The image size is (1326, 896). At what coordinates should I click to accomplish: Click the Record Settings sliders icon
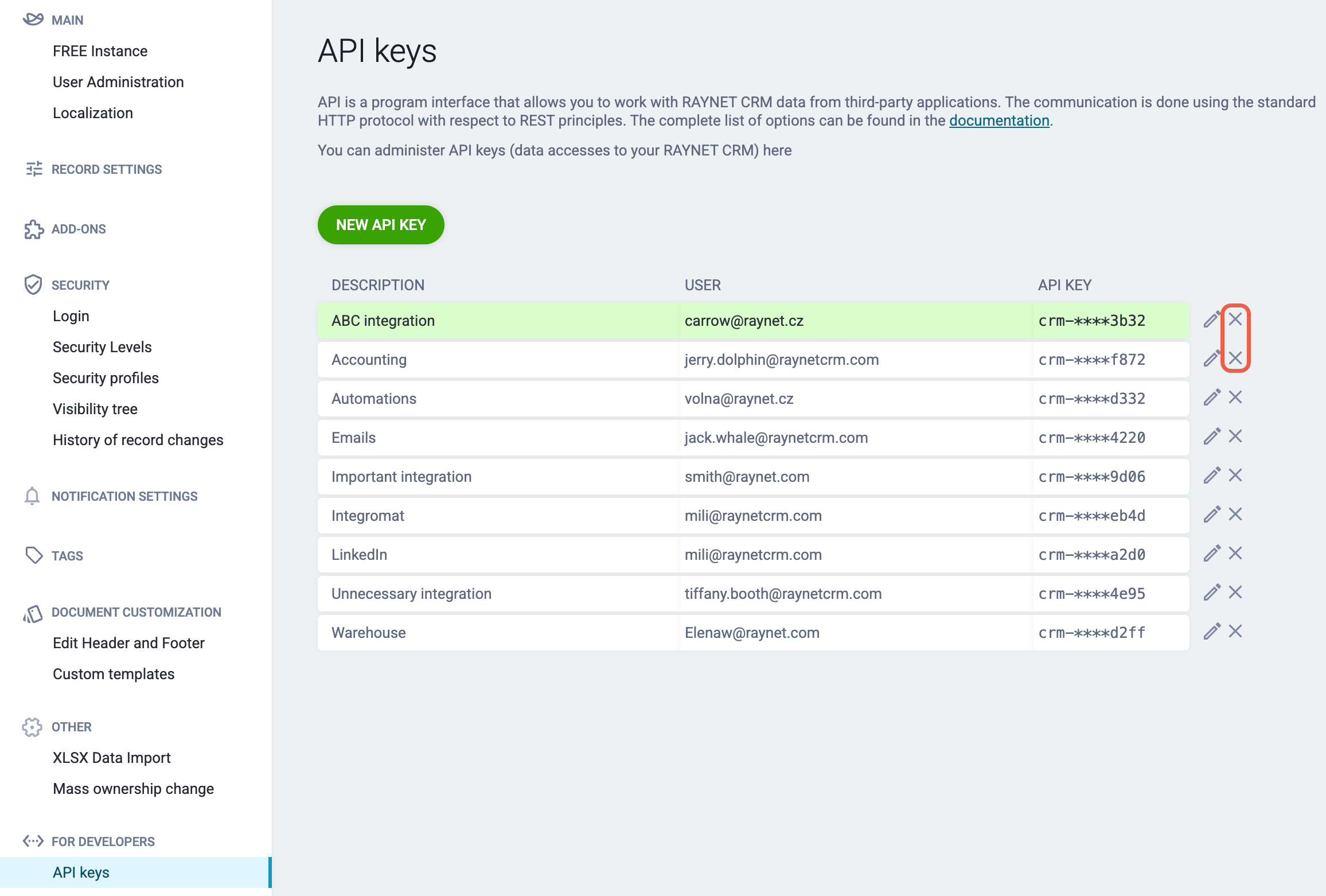[34, 169]
